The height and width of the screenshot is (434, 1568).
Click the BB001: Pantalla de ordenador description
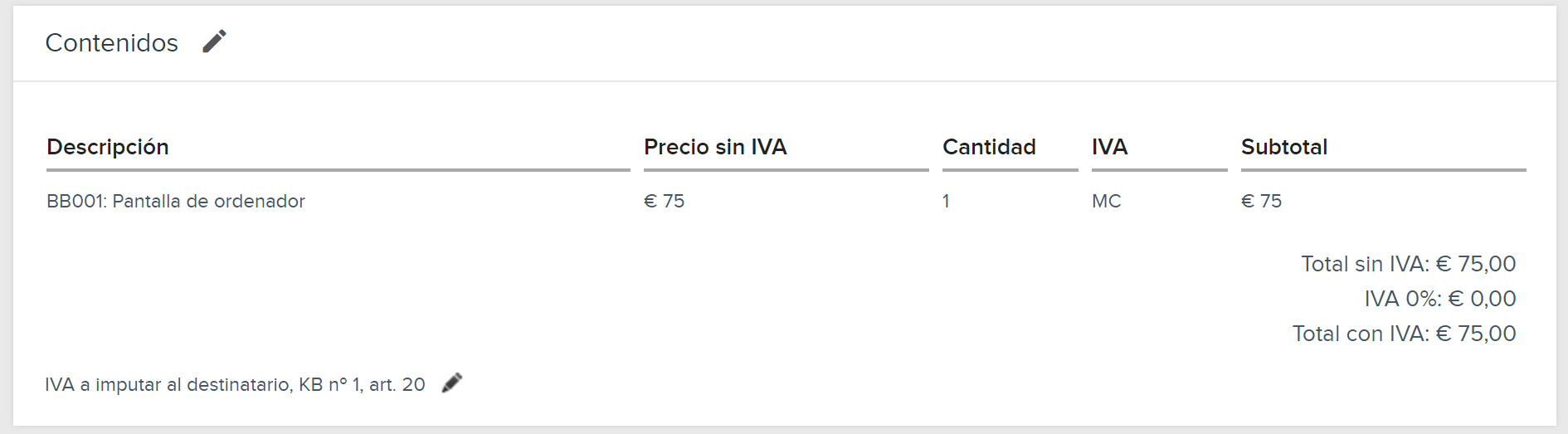point(176,201)
